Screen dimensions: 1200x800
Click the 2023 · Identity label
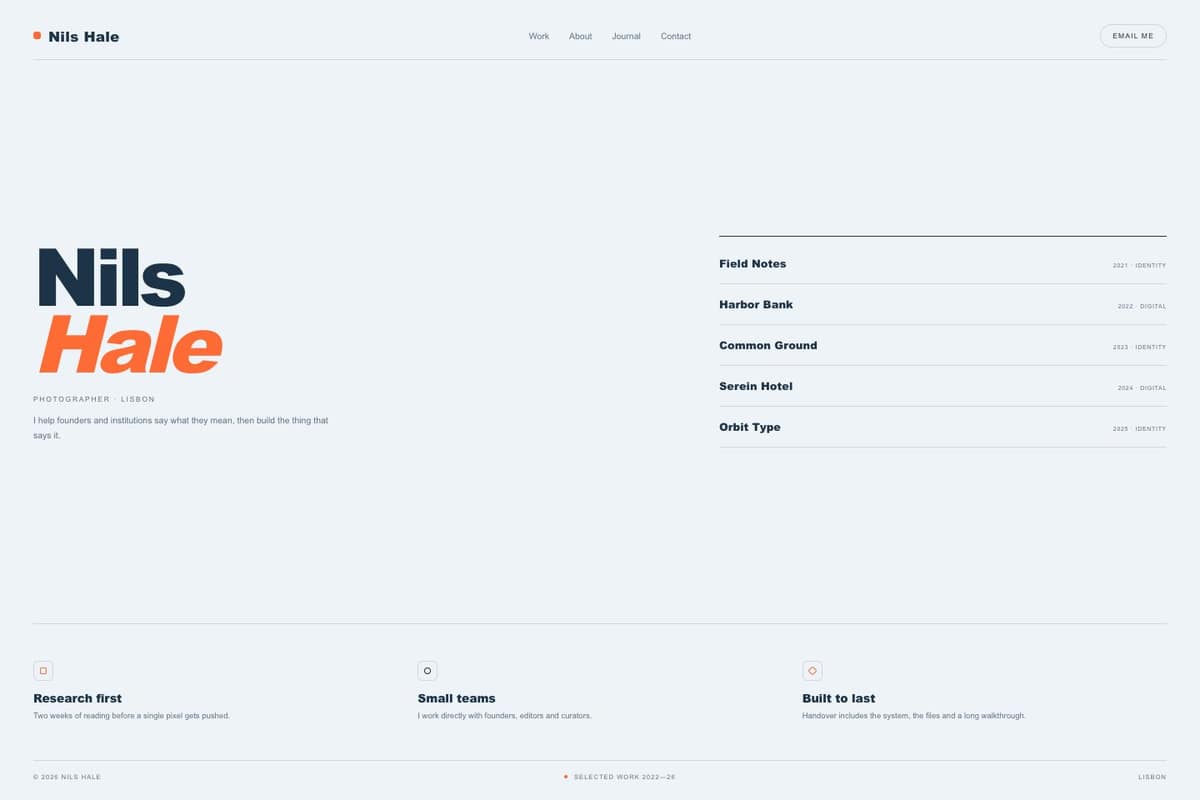1139,348
